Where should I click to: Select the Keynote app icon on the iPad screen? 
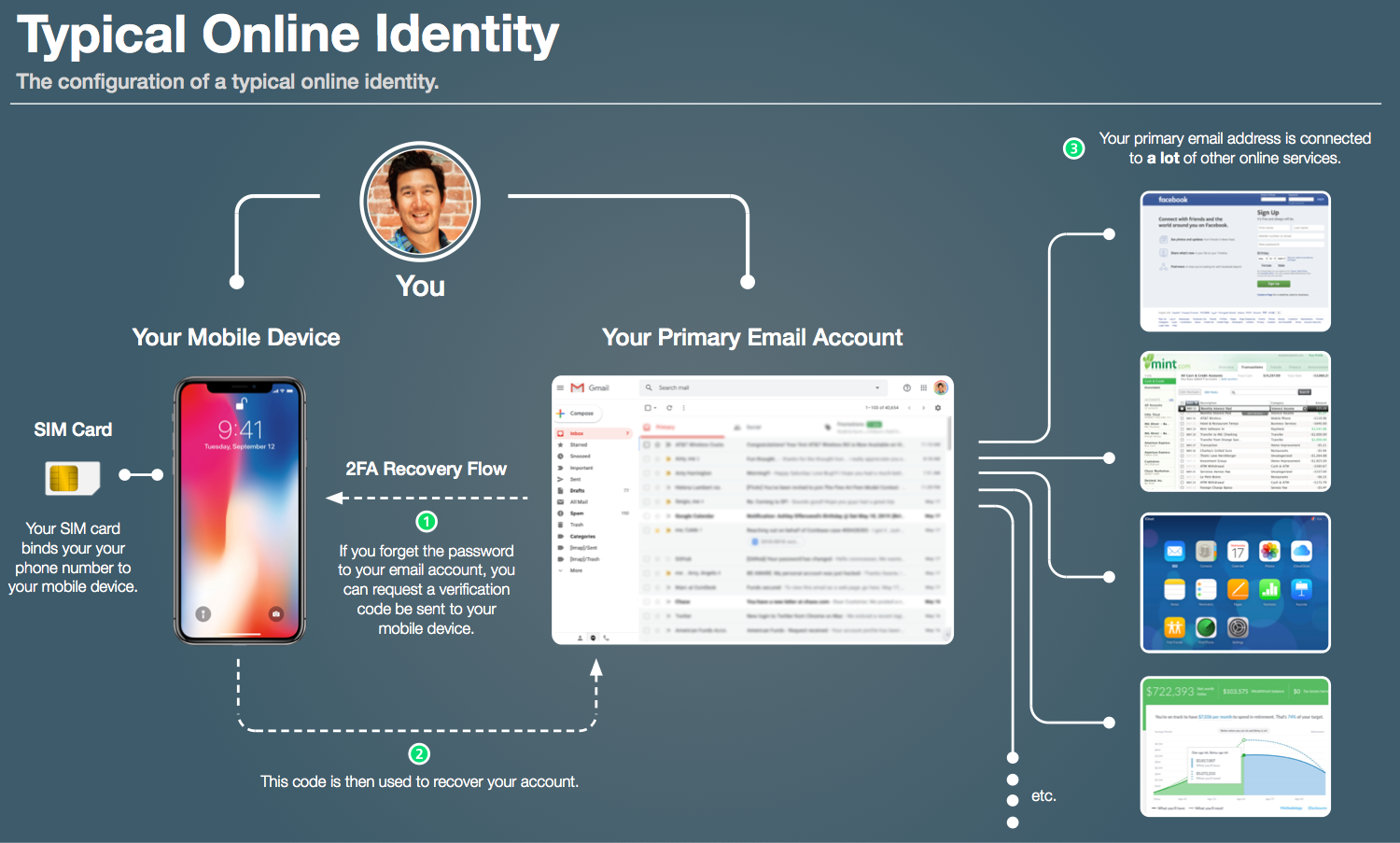click(1302, 591)
